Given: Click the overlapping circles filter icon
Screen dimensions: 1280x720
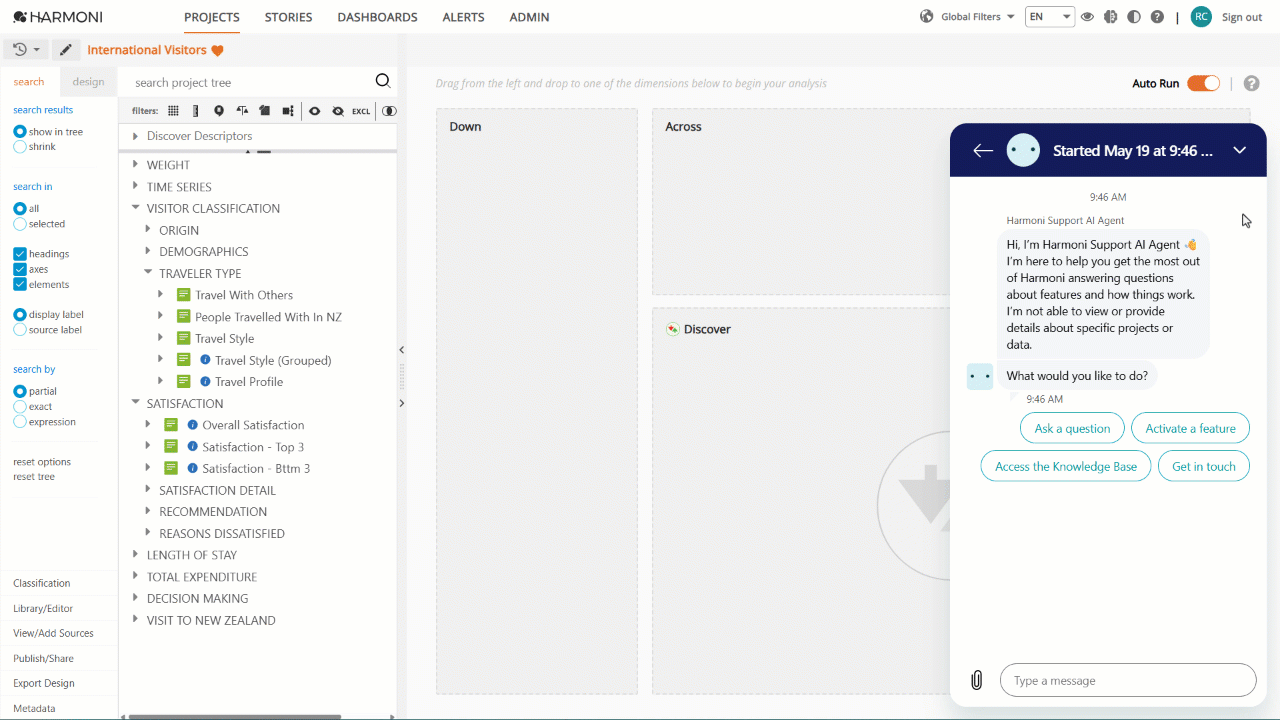Looking at the screenshot, I should click(x=389, y=111).
